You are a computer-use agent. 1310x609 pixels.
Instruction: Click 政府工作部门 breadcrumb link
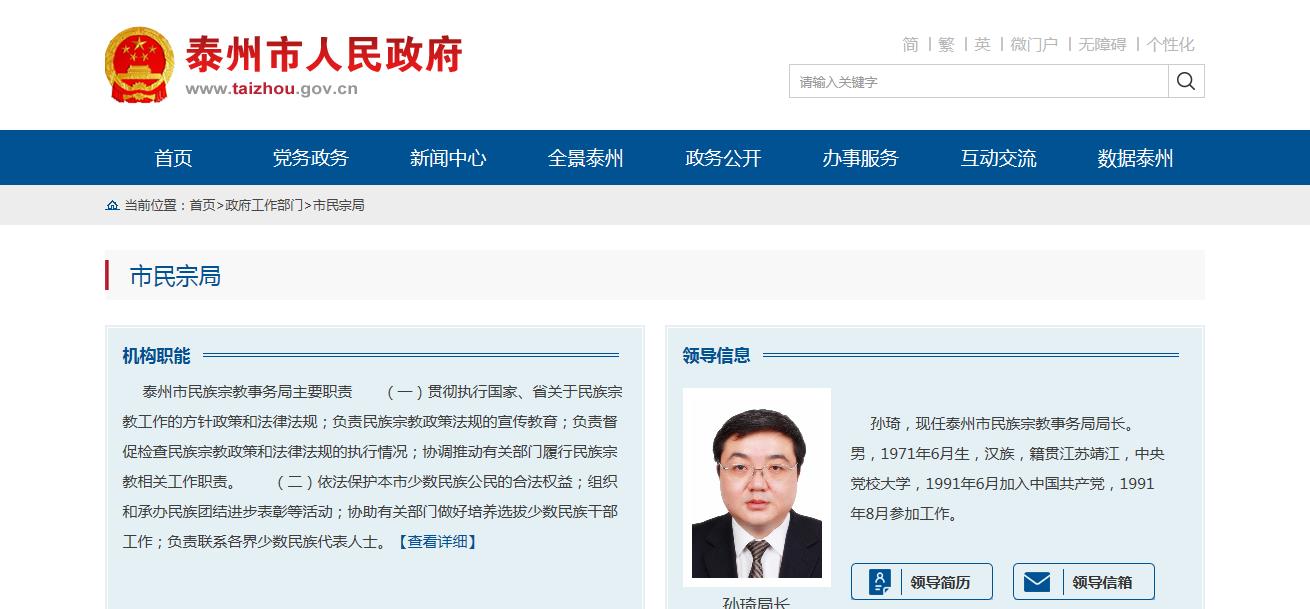pos(264,205)
